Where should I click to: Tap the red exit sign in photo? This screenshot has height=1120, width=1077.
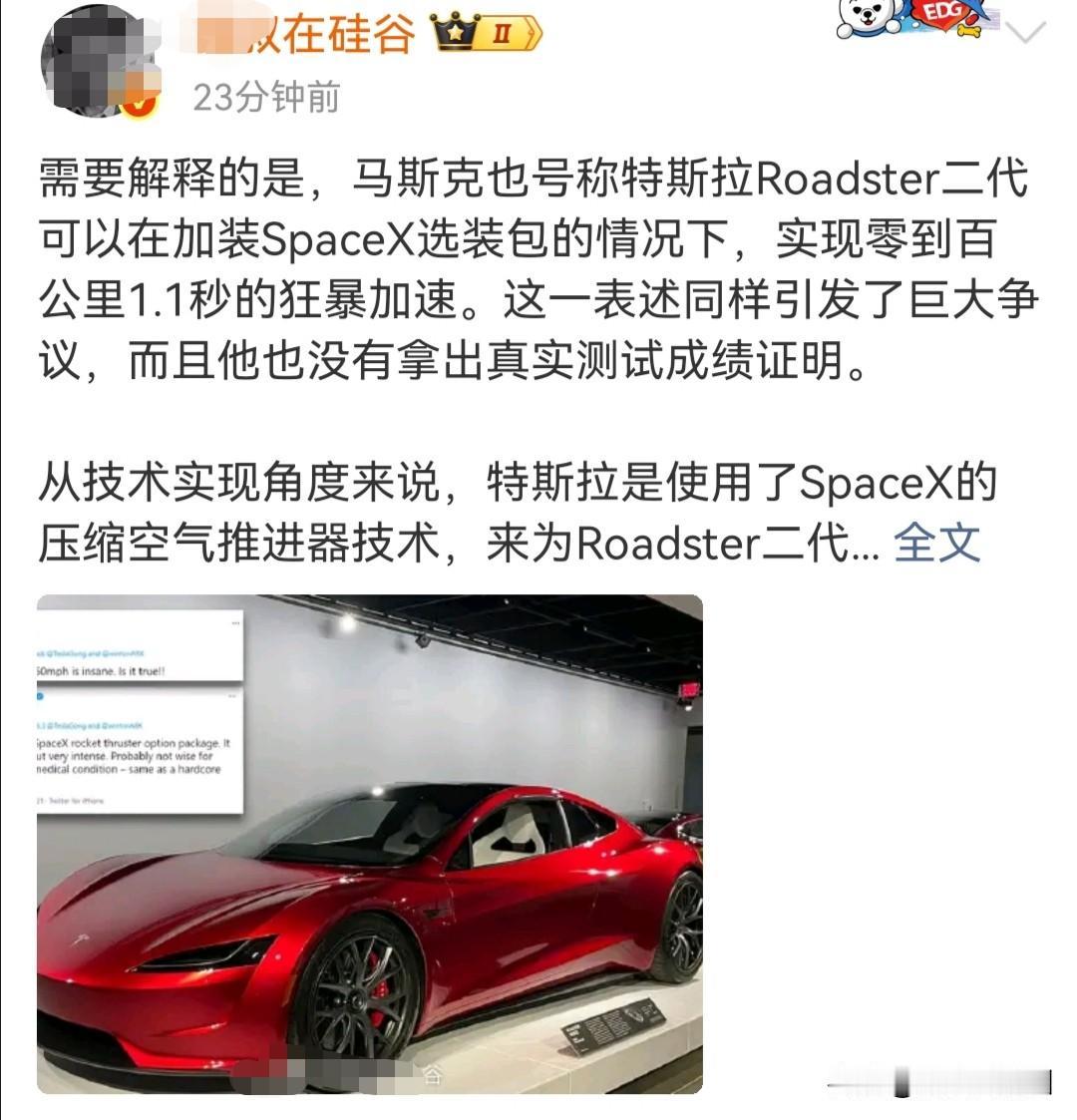click(x=688, y=691)
